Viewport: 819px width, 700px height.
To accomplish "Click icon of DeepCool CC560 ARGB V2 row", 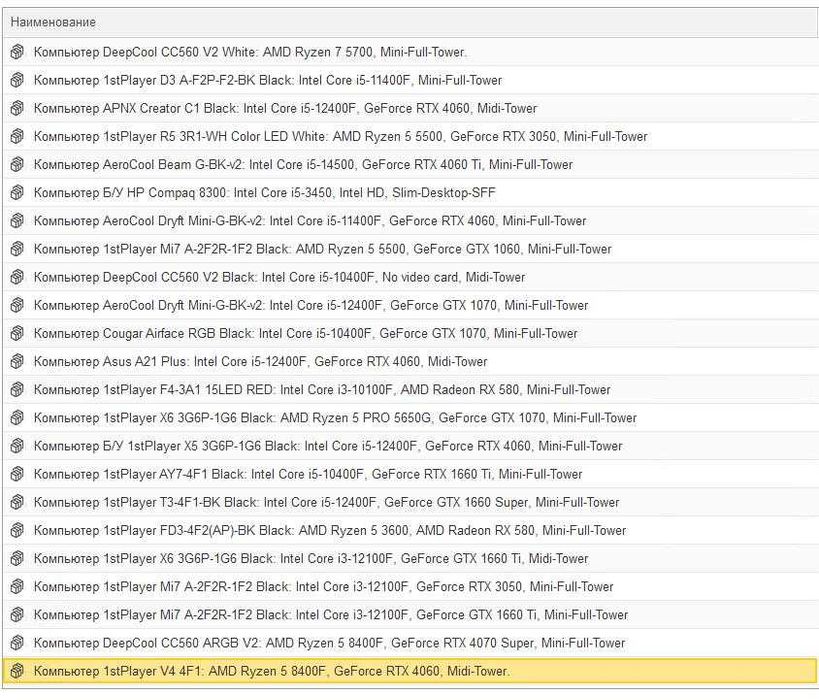I will [x=17, y=643].
